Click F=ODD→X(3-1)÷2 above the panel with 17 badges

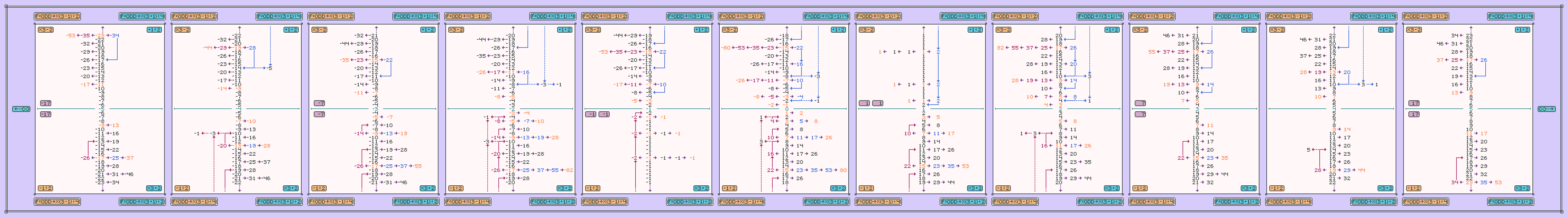pyautogui.click(x=1426, y=16)
